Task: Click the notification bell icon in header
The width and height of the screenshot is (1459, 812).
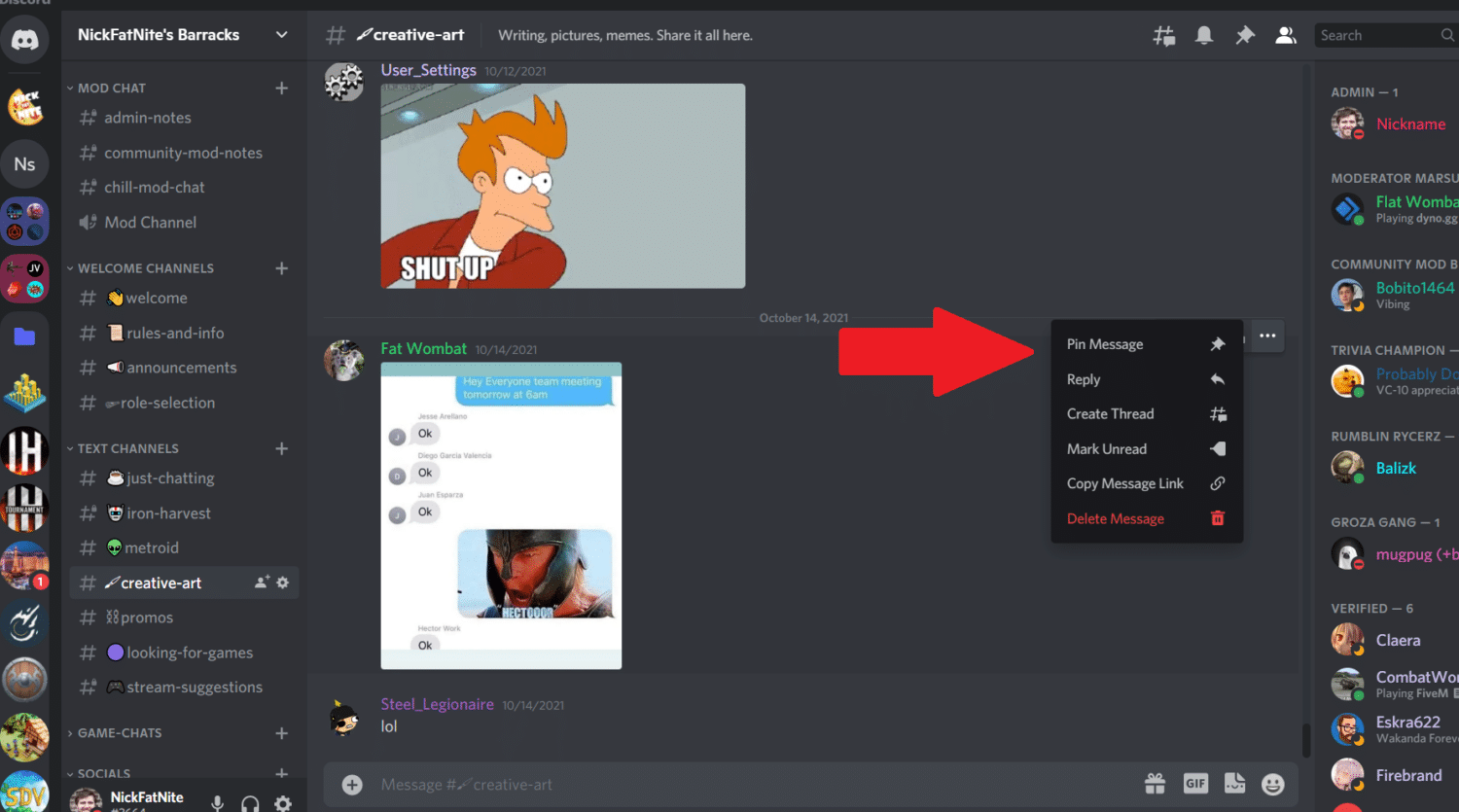Action: click(1204, 36)
